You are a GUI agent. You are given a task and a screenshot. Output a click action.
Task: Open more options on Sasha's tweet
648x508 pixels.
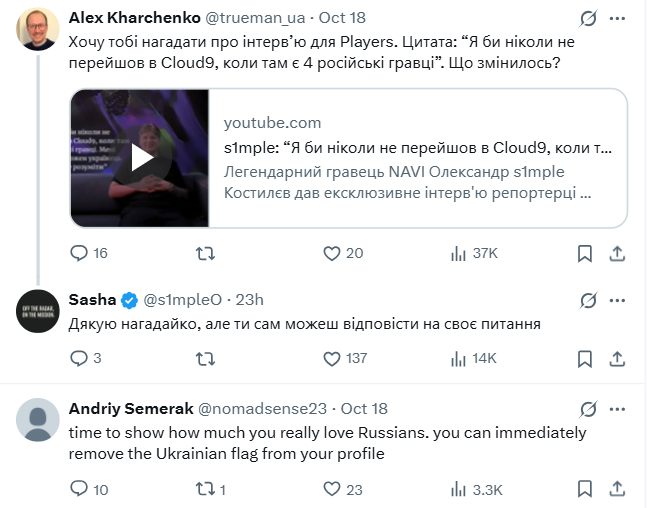pos(621,300)
